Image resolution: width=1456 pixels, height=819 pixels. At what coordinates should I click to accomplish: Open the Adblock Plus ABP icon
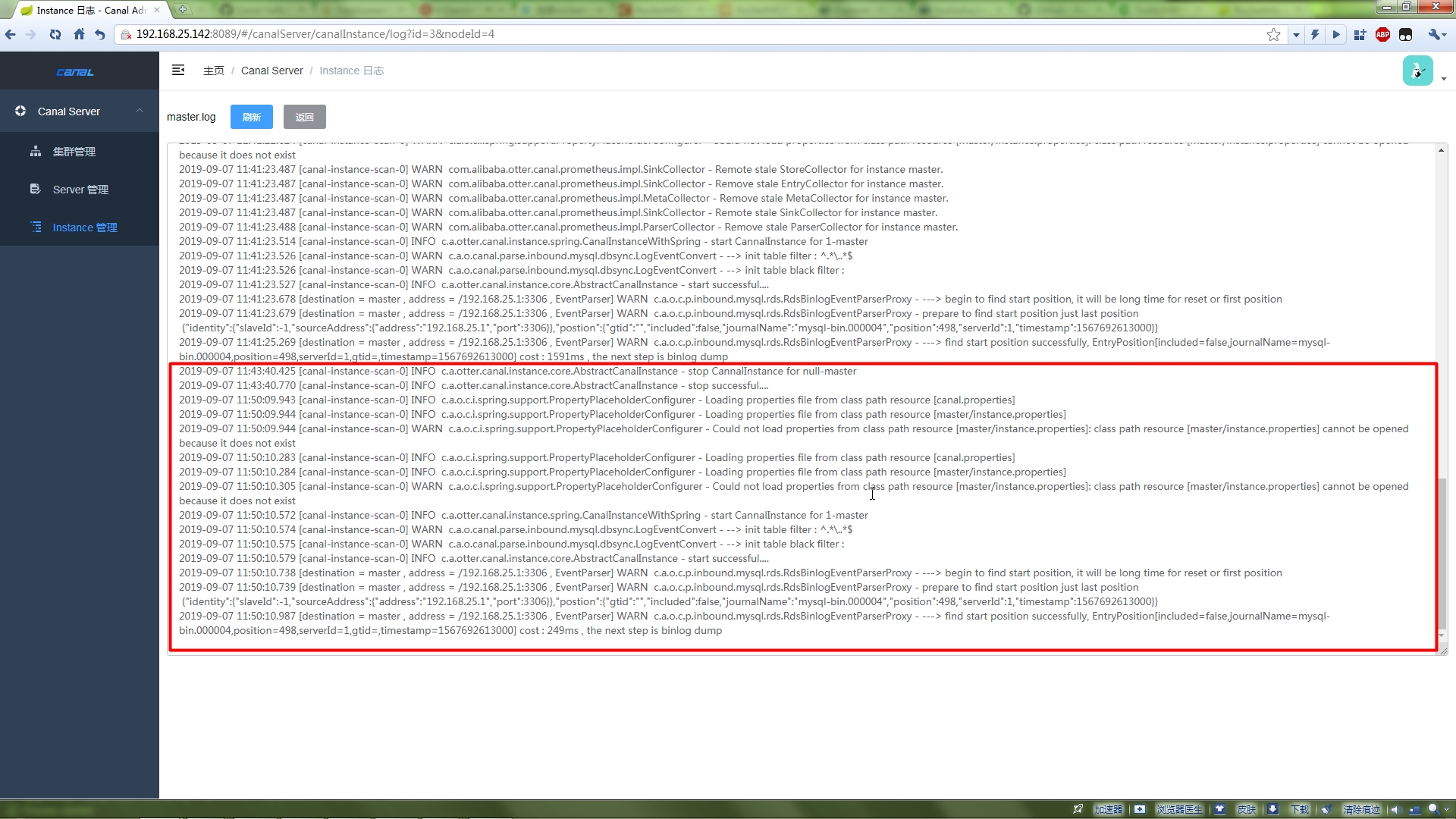point(1382,34)
